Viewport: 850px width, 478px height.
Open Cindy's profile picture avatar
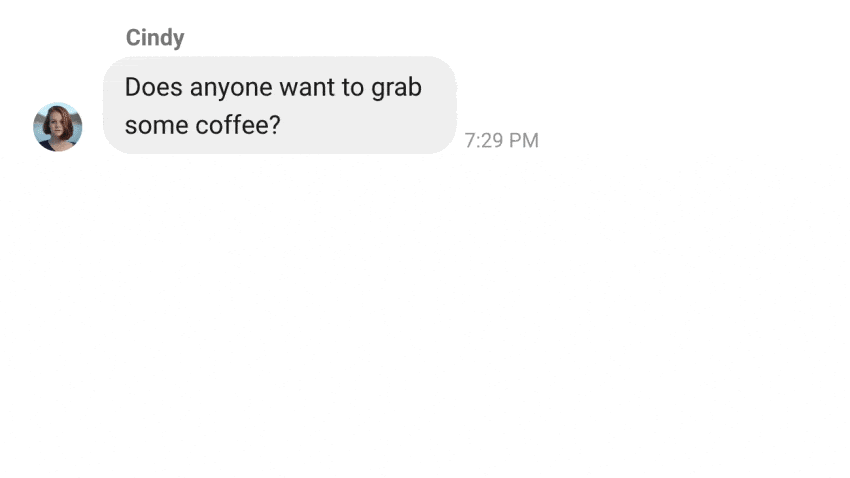[58, 127]
